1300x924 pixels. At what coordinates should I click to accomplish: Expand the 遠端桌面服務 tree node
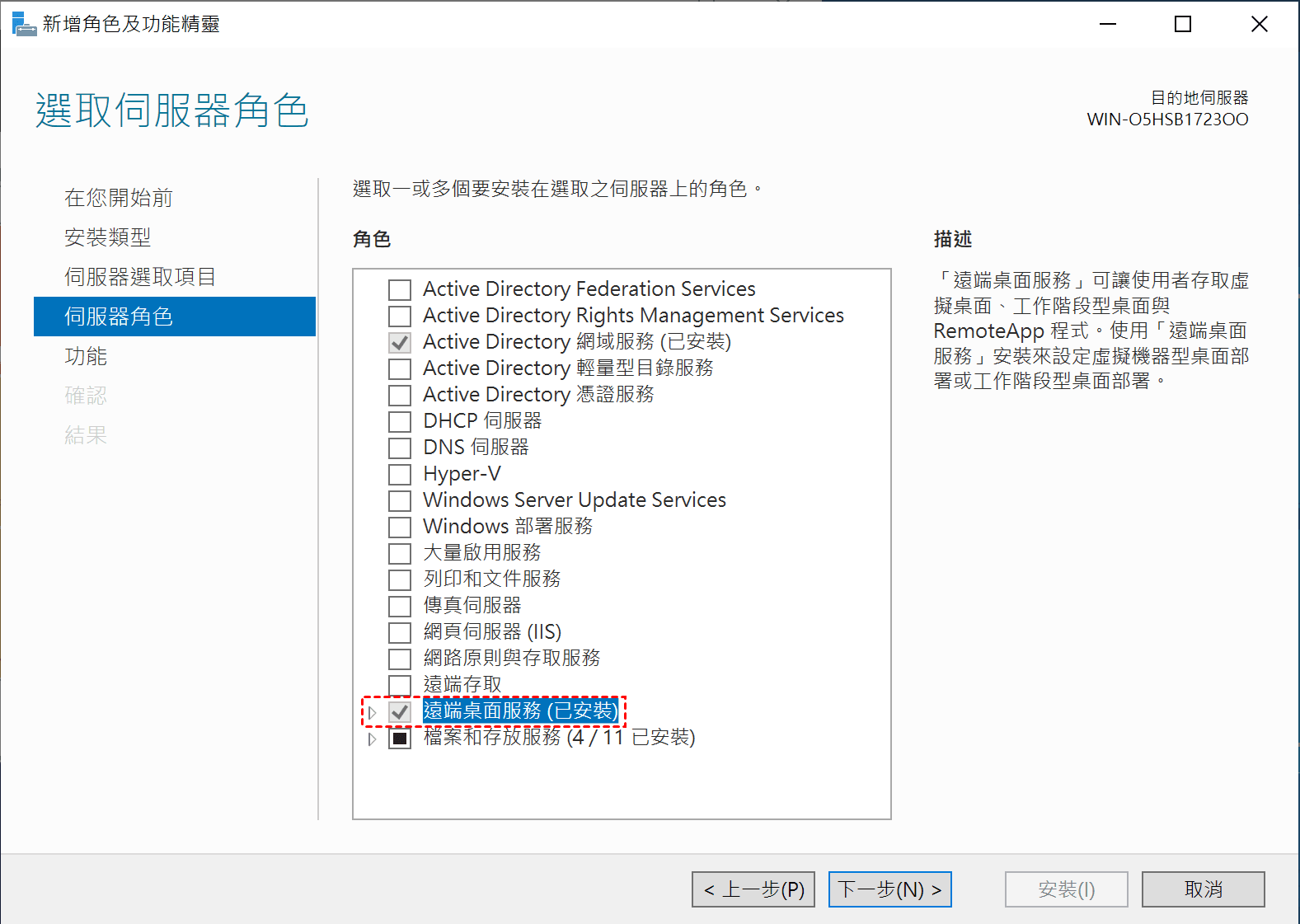(372, 712)
